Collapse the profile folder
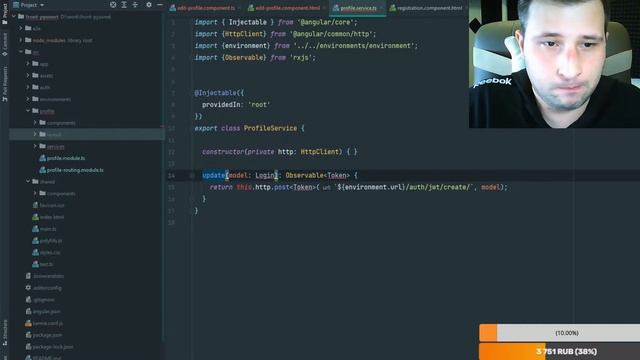 pyautogui.click(x=28, y=111)
